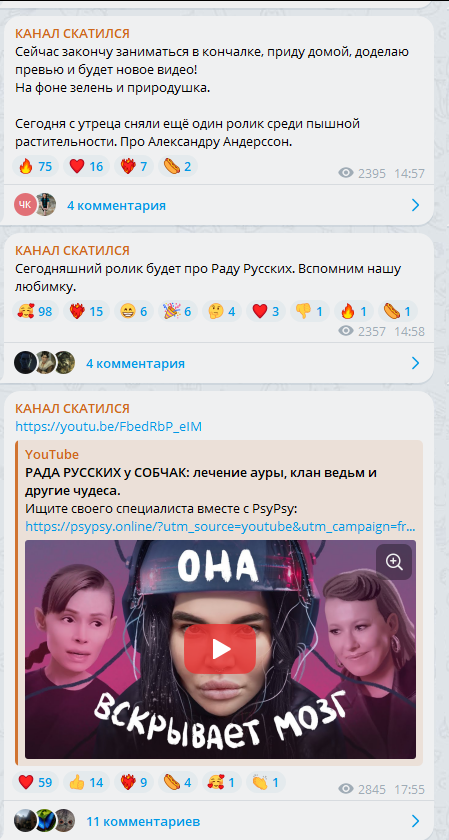Expand the Rada Russkikh post's comments via its chevron

(x=415, y=364)
